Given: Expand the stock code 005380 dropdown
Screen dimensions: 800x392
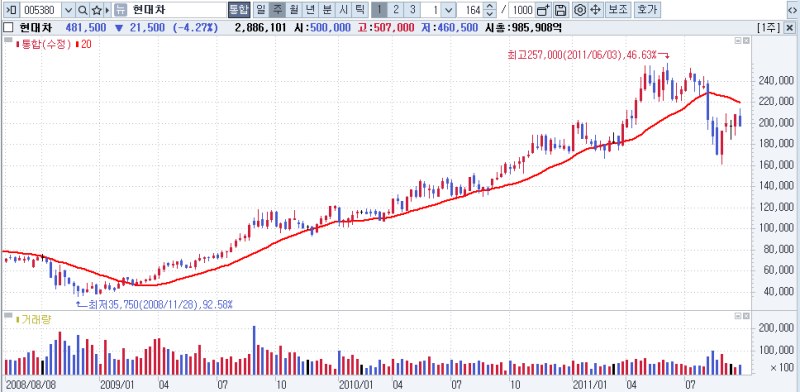Looking at the screenshot, I should click(x=69, y=10).
